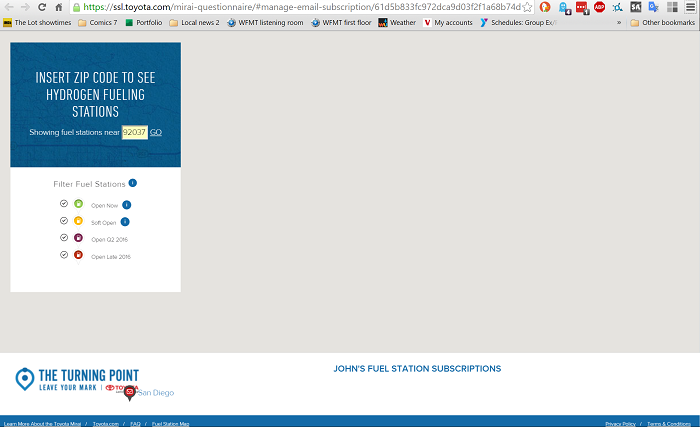Show hidden bookmarks with the overflow chevron
Image resolution: width=700 pixels, height=427 pixels.
(x=618, y=22)
